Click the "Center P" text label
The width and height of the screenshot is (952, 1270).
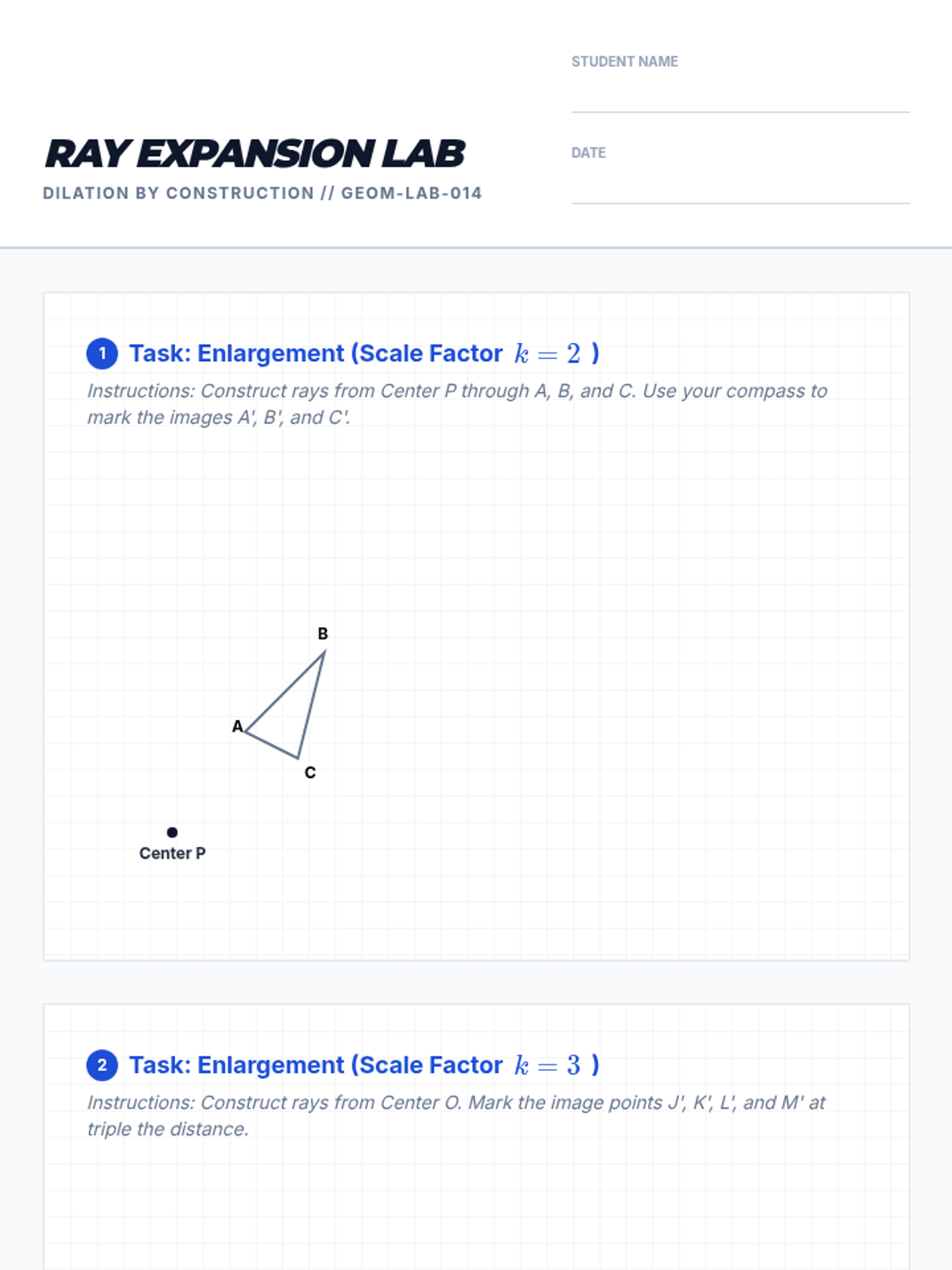[x=172, y=853]
